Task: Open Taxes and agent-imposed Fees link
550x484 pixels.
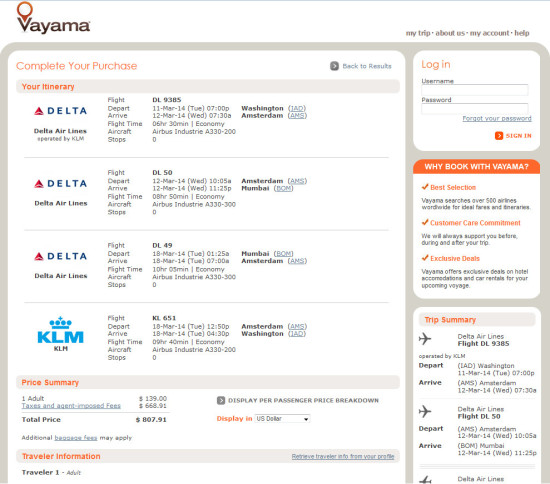Action: pos(71,406)
